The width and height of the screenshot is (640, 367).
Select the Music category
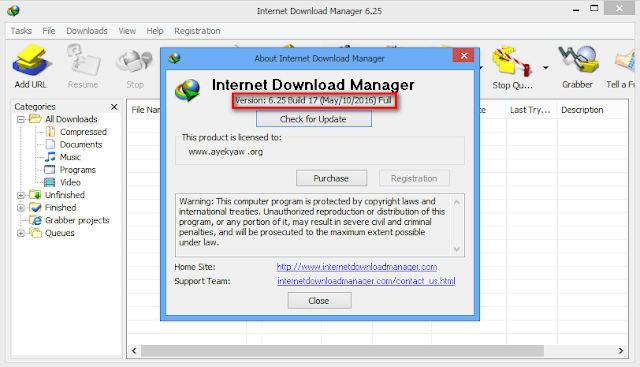coord(70,157)
